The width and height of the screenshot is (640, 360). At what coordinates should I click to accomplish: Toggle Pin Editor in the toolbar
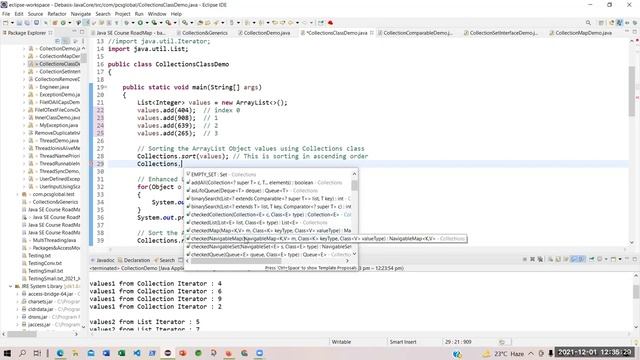(x=321, y=23)
